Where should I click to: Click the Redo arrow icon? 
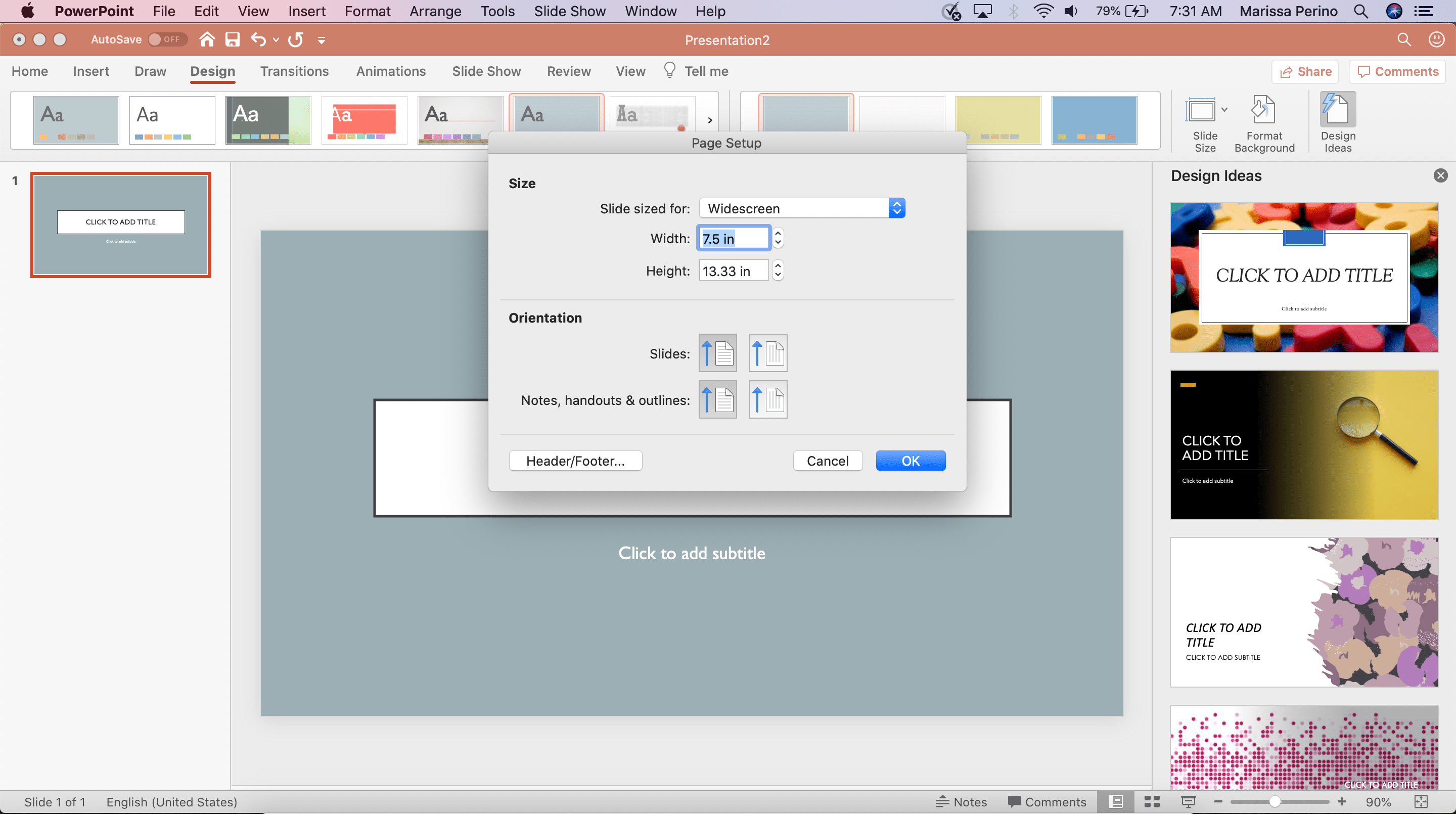[296, 40]
